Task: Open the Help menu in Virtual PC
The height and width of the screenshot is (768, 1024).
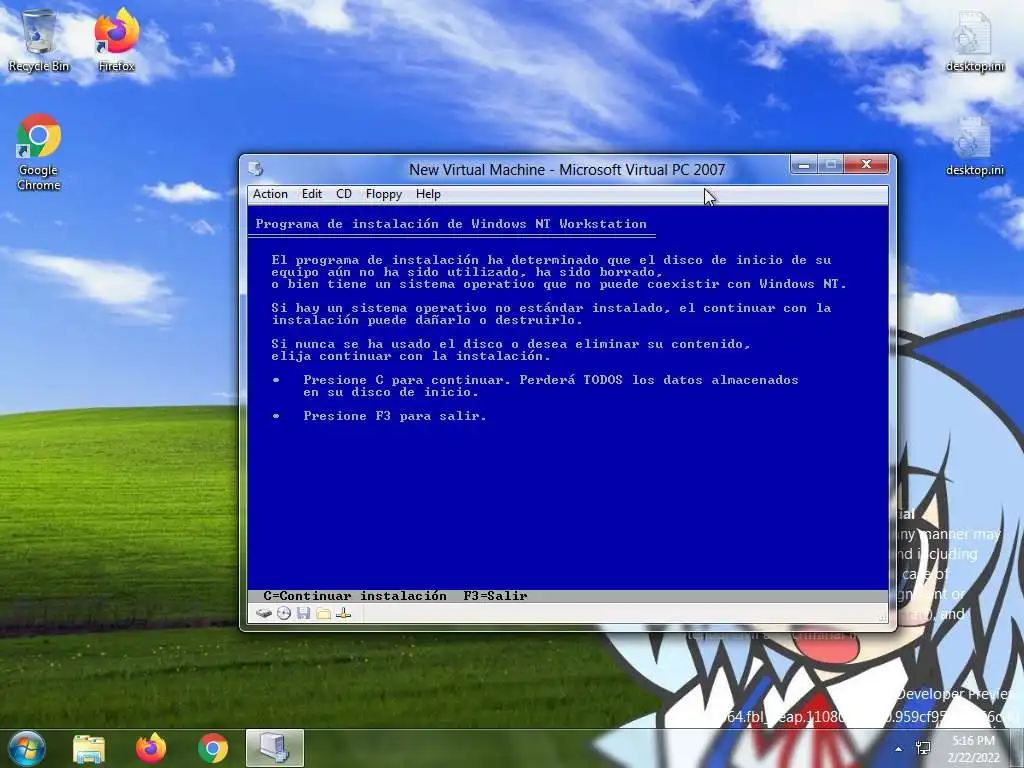Action: click(428, 194)
